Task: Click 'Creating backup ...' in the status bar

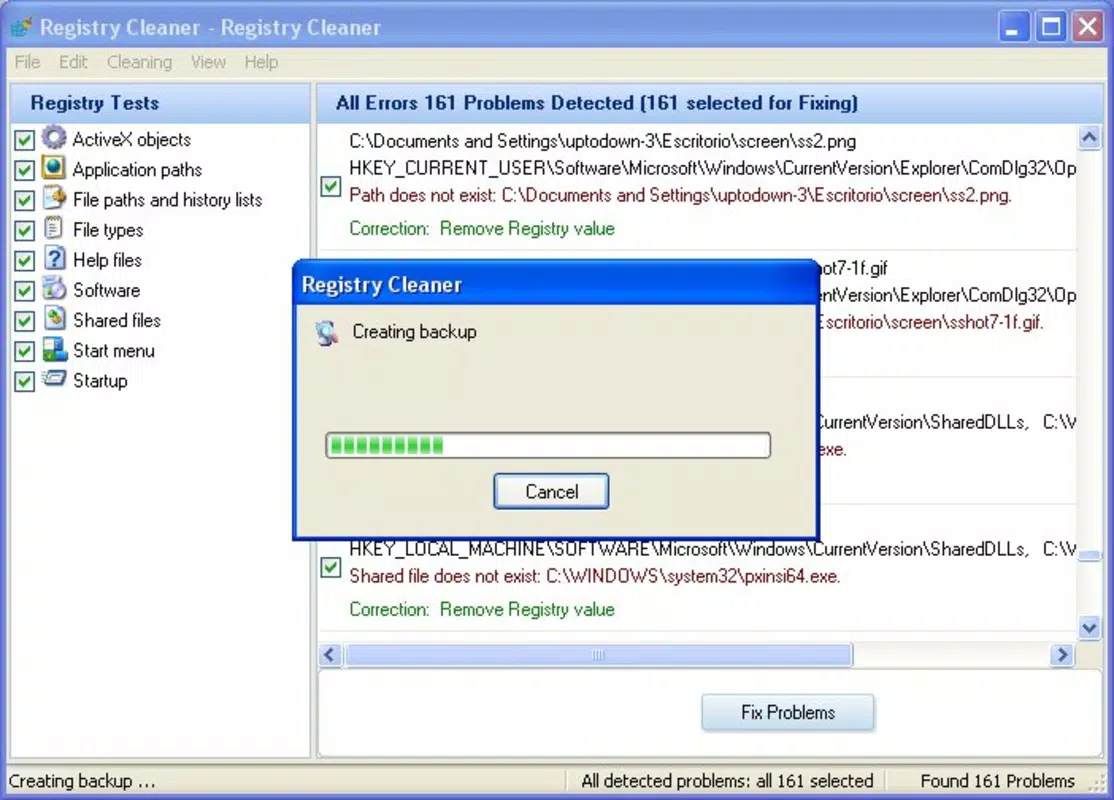Action: coord(82,782)
